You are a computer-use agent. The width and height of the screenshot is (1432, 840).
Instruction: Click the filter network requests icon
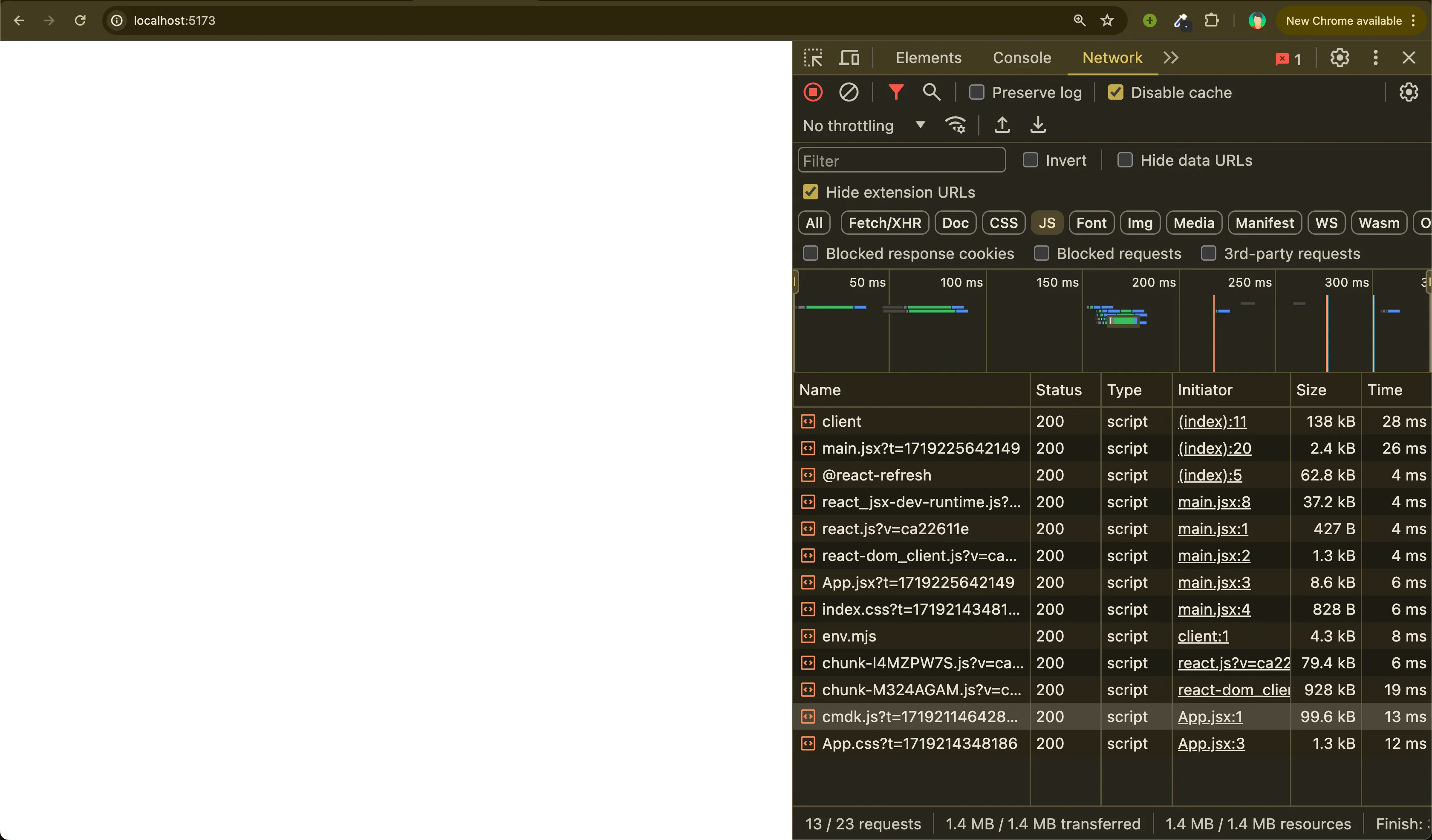click(x=895, y=92)
